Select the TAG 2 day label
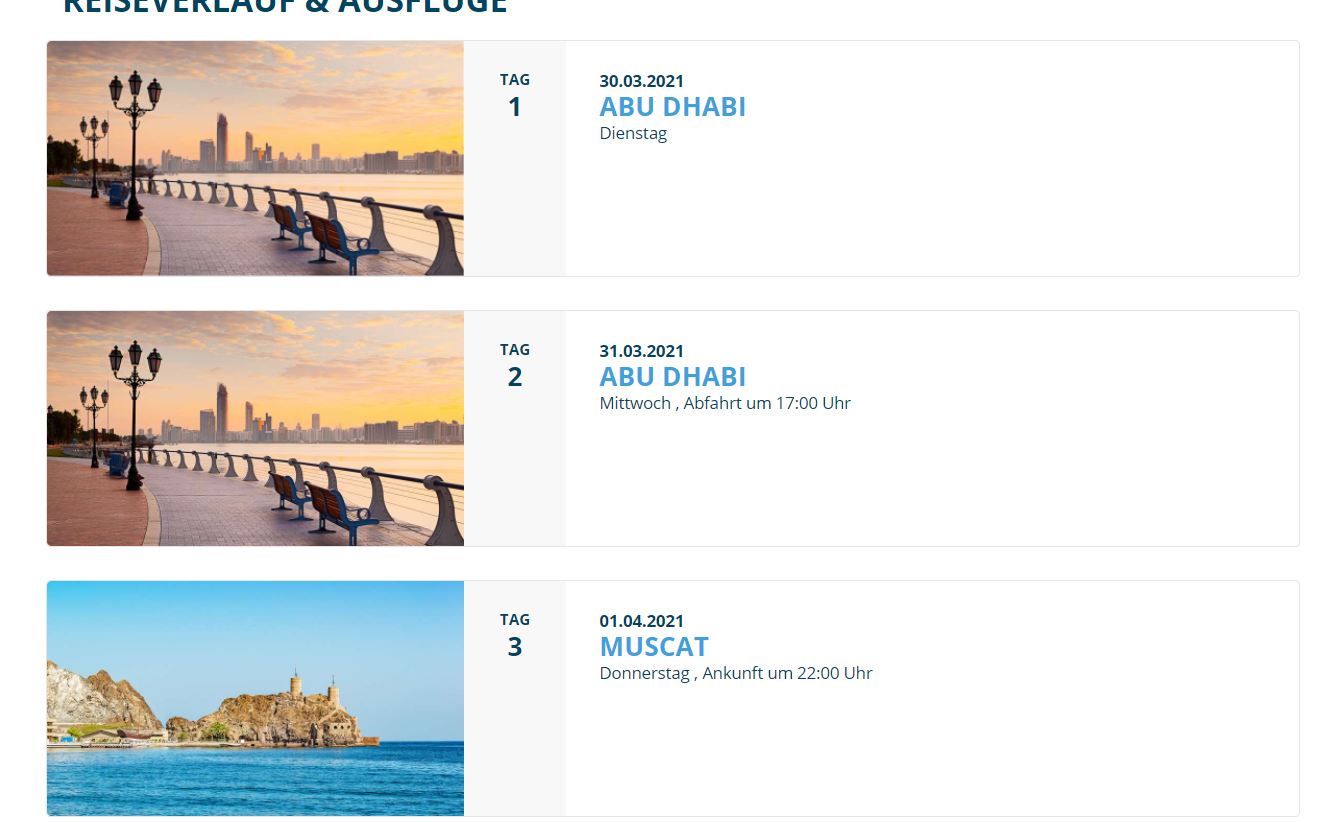 click(515, 365)
